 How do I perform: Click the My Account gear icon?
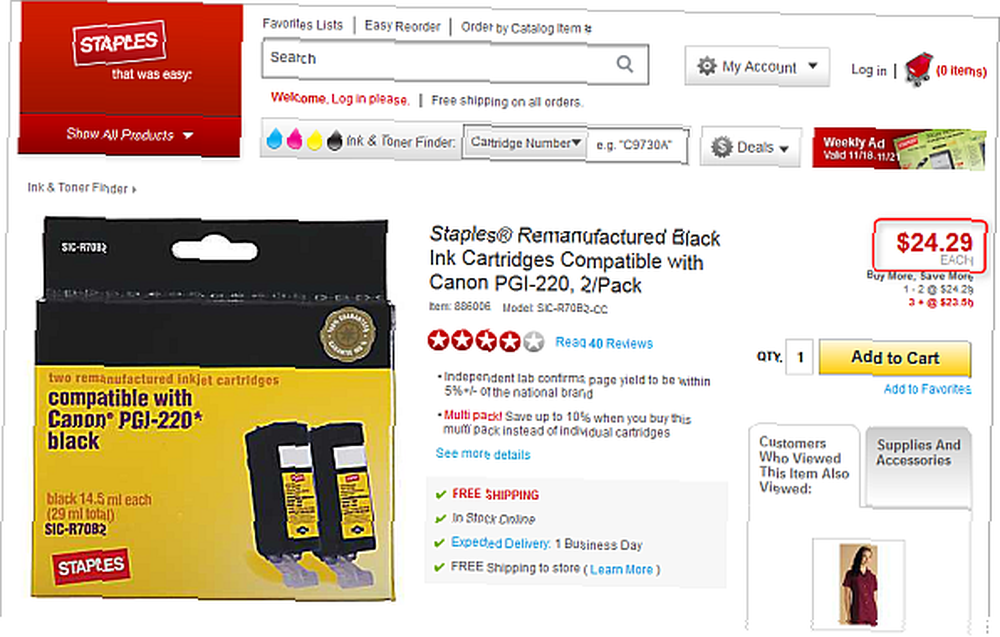pos(707,66)
